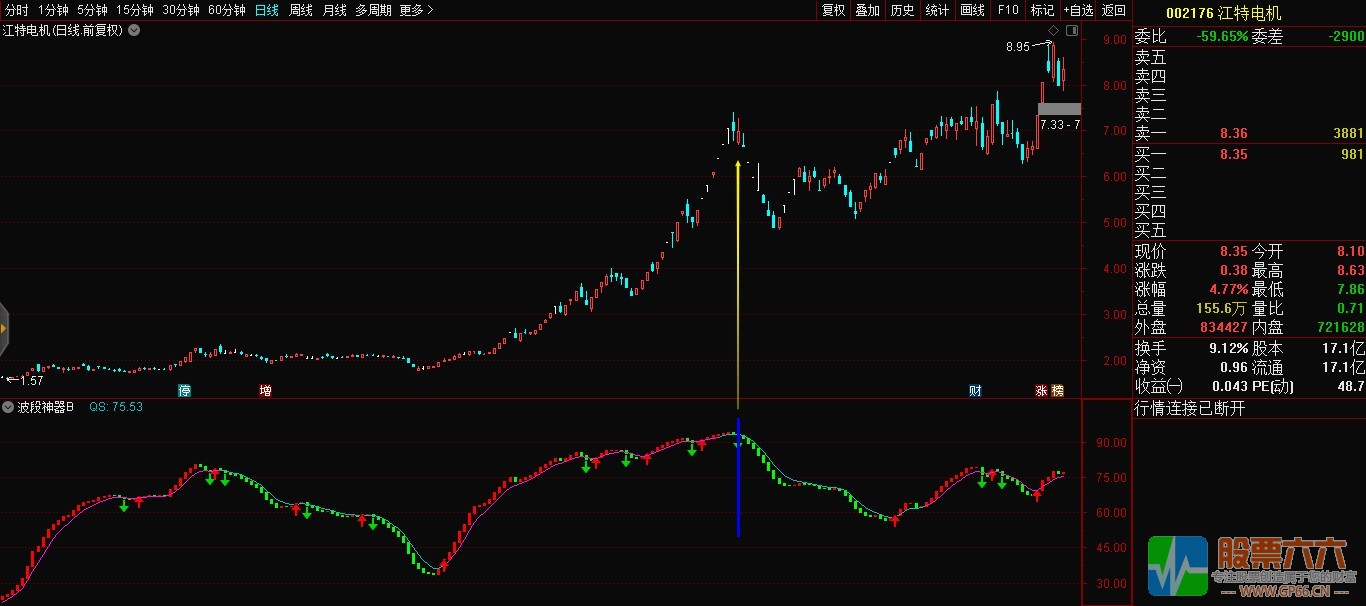Toggle the side panel layout icon
The width and height of the screenshot is (1366, 606).
[x=1072, y=31]
